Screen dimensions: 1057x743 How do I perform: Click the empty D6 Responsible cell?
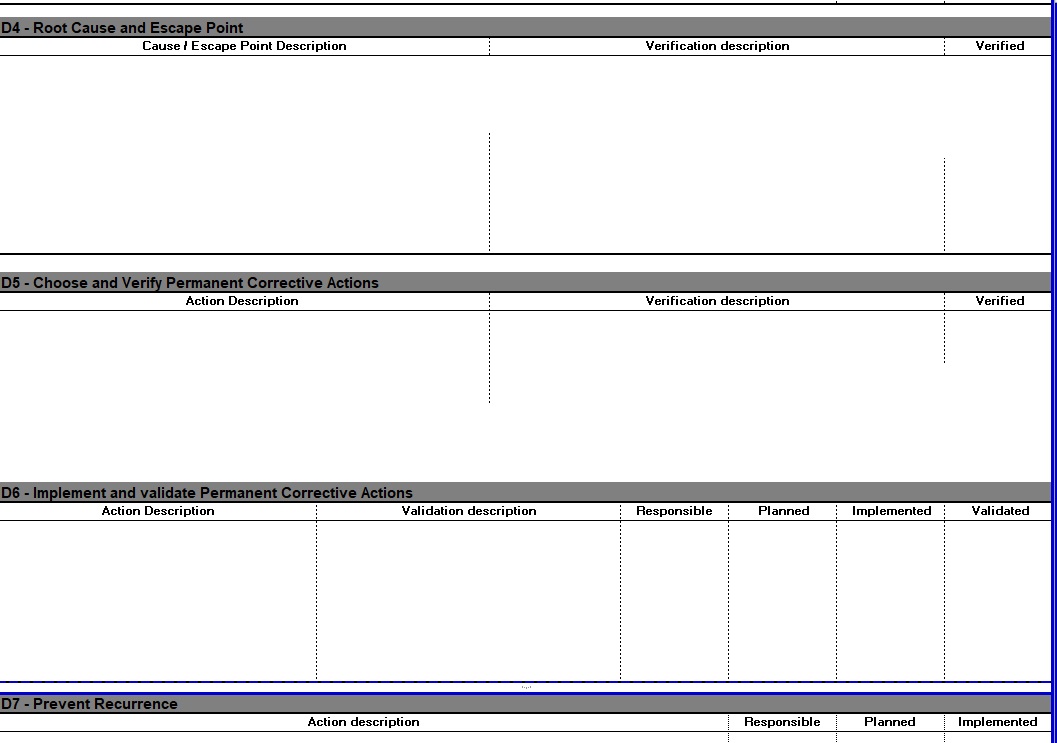675,601
